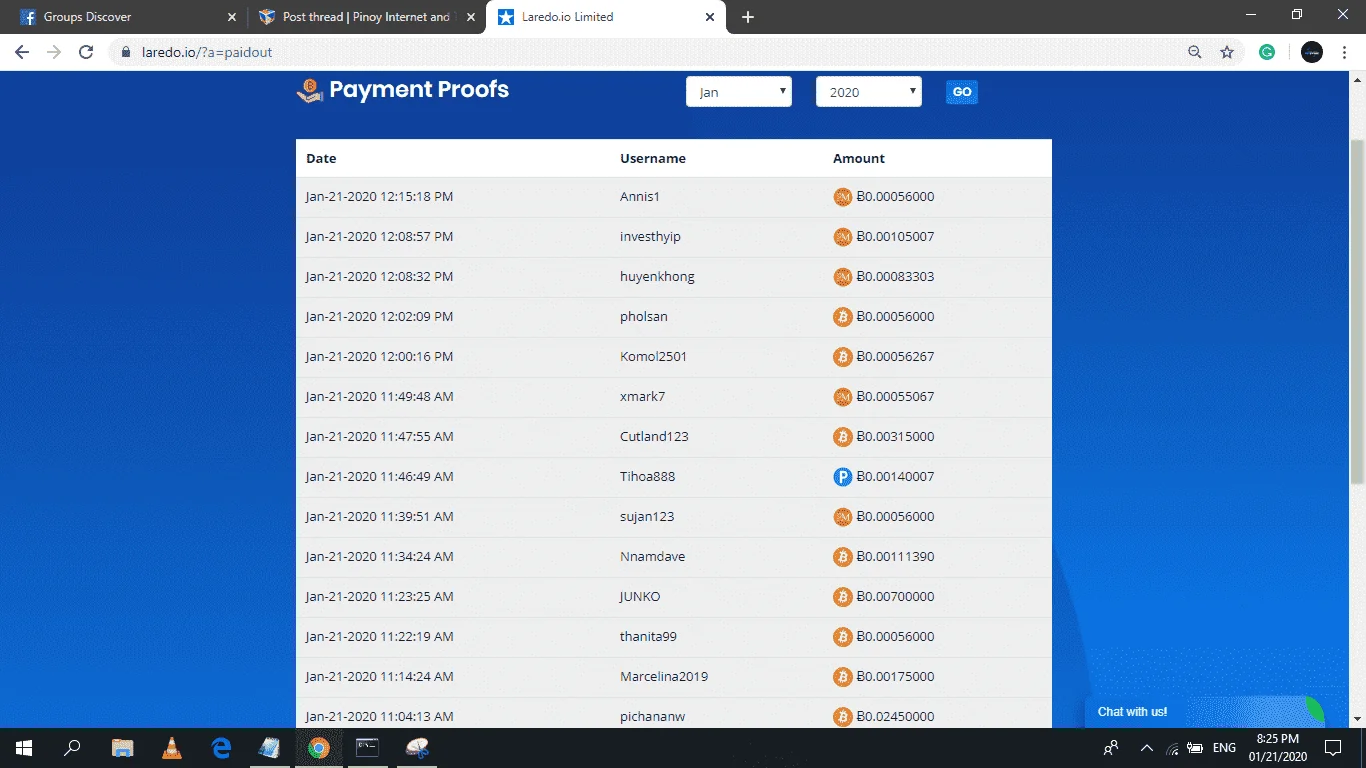Click username huyenkhong
This screenshot has width=1366, height=768.
click(657, 277)
